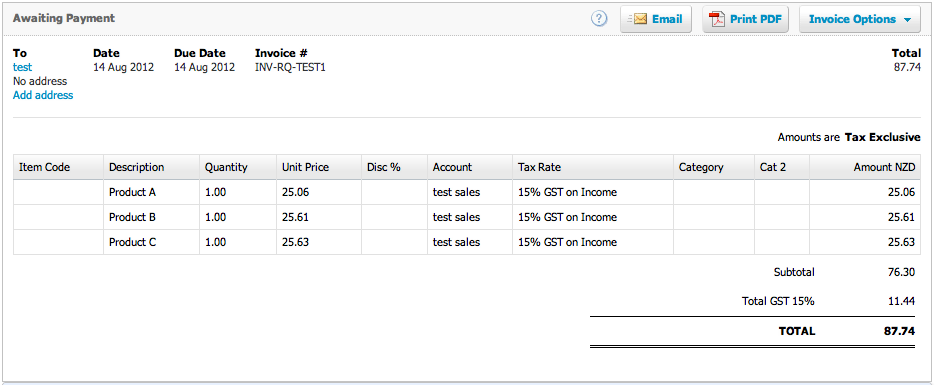Image resolution: width=935 pixels, height=385 pixels.
Task: Click the help question mark icon
Action: (599, 19)
